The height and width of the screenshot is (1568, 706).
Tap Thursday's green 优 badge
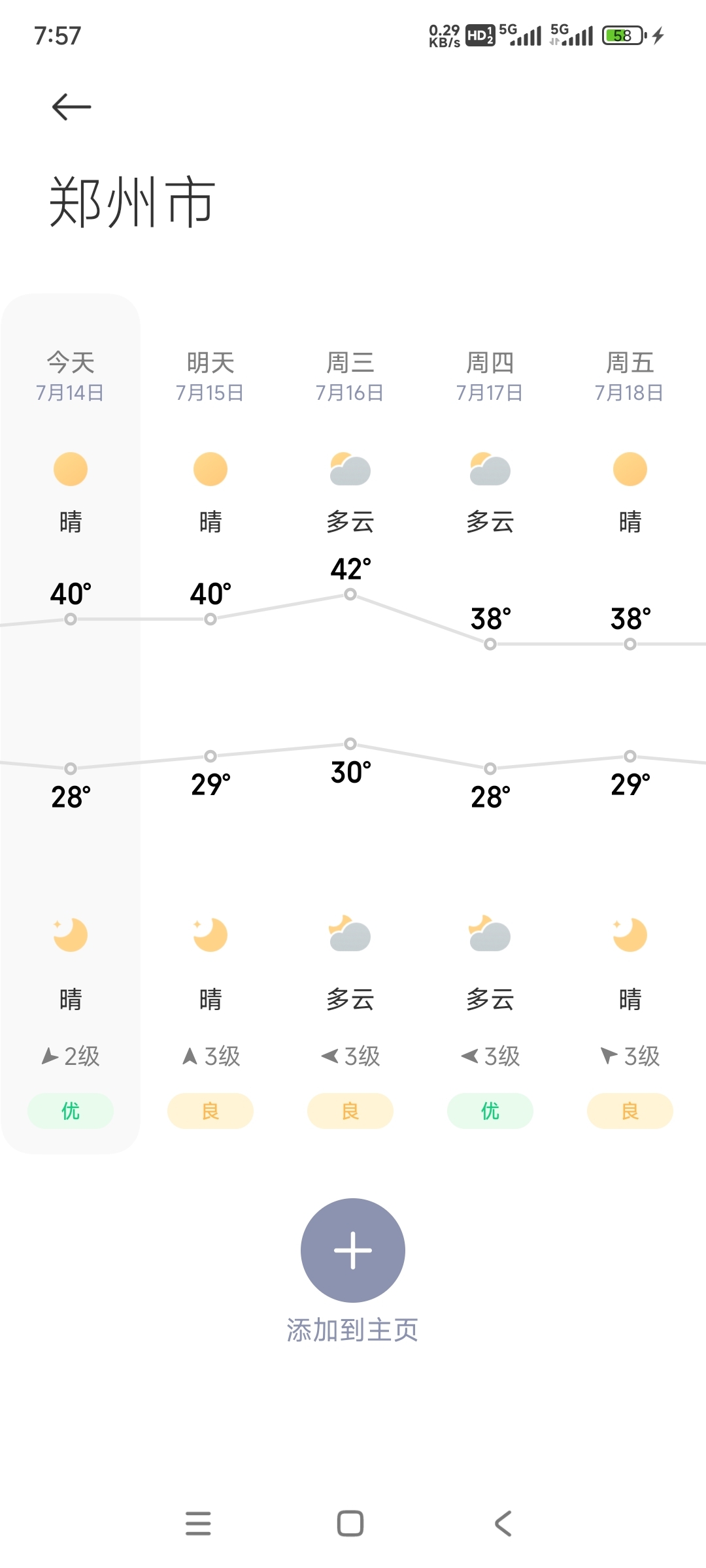(x=490, y=1111)
